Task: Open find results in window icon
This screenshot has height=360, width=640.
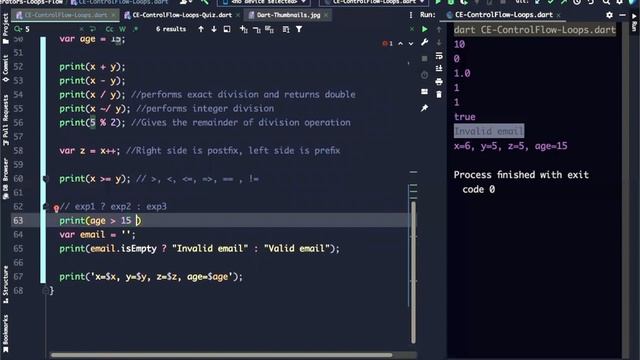Action: click(x=227, y=29)
